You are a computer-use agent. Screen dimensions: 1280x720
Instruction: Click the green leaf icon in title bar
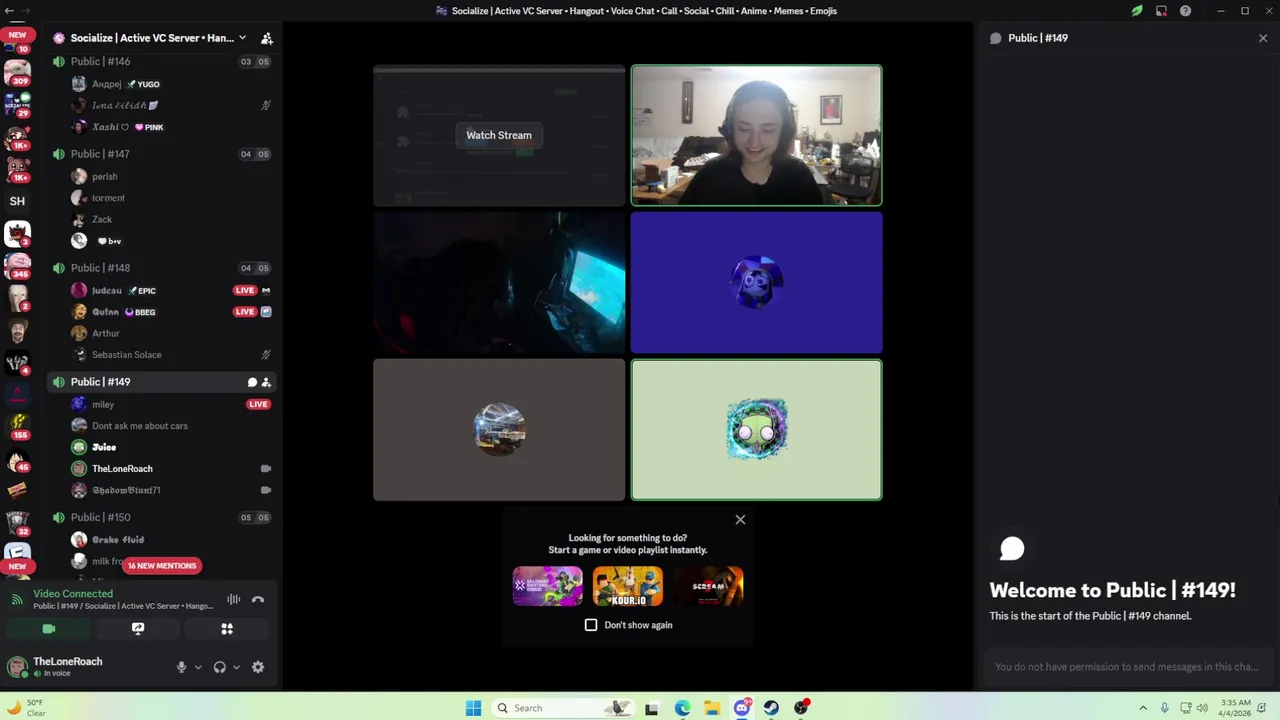[x=1137, y=11]
